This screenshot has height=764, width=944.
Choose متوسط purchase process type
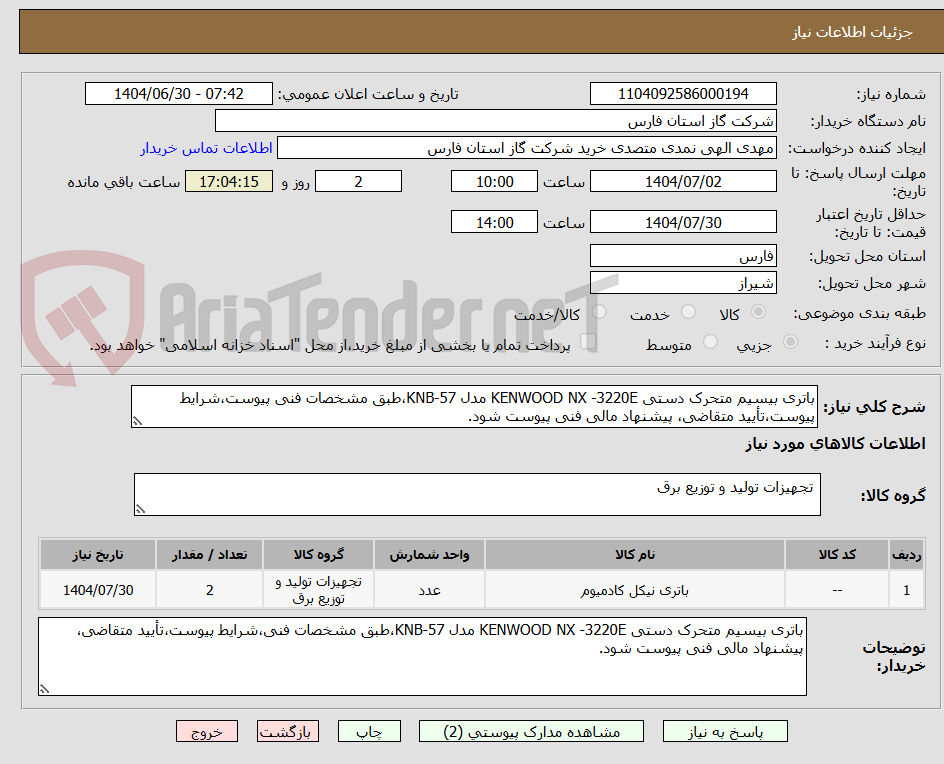point(711,343)
